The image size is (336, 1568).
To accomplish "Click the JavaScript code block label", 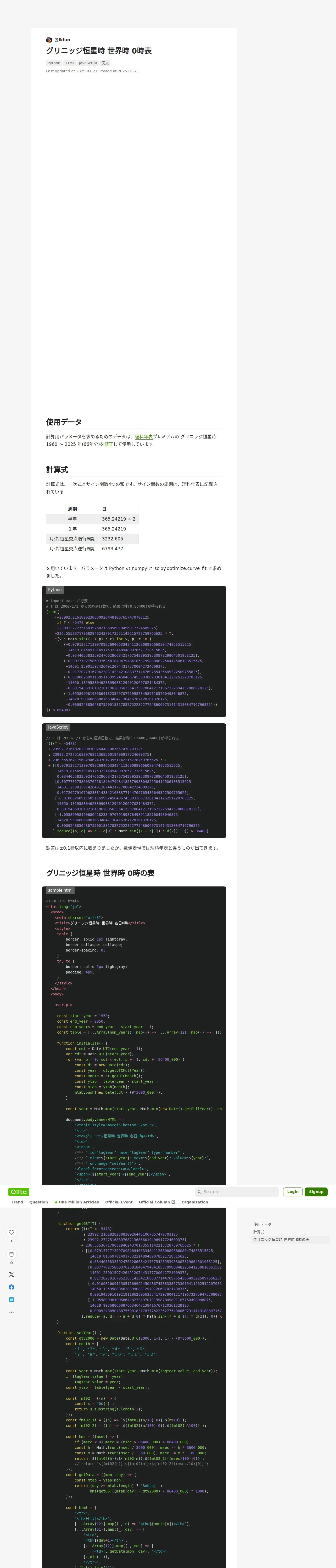I will point(58,727).
